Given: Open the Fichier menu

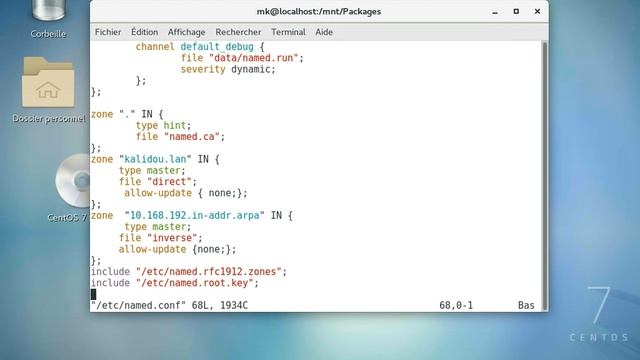Looking at the screenshot, I should (x=108, y=32).
